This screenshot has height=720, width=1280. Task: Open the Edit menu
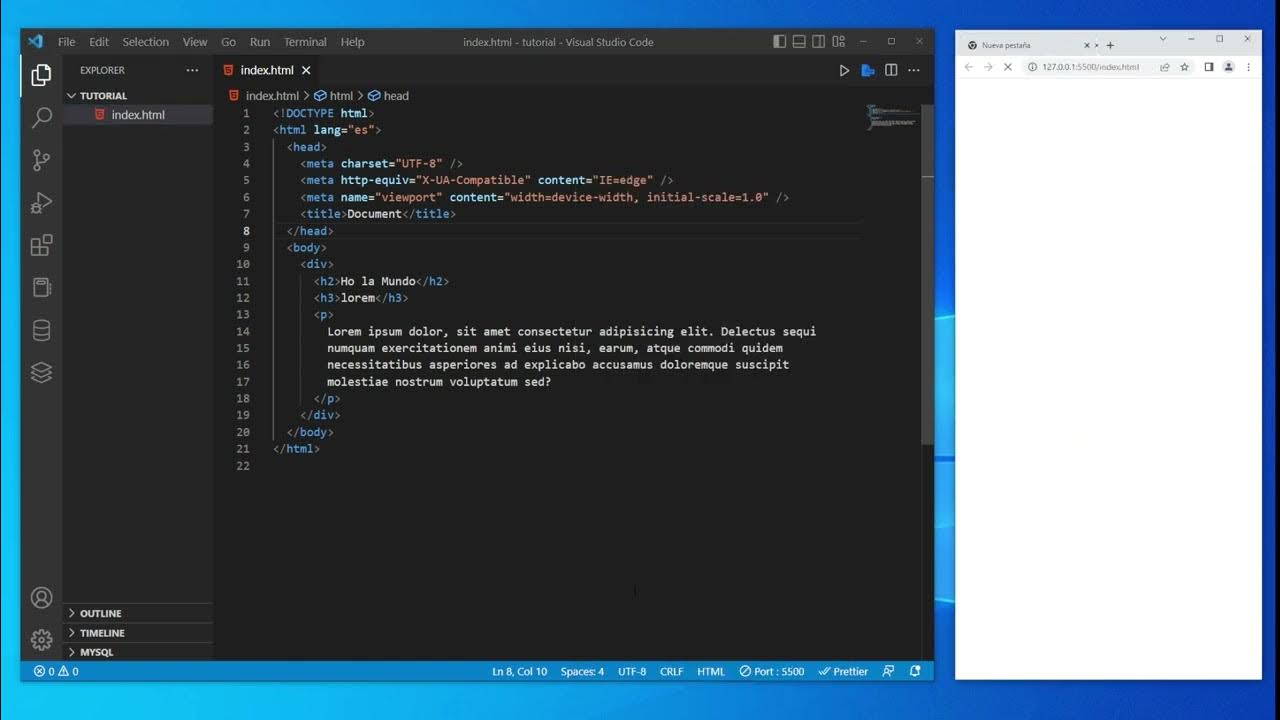[99, 42]
